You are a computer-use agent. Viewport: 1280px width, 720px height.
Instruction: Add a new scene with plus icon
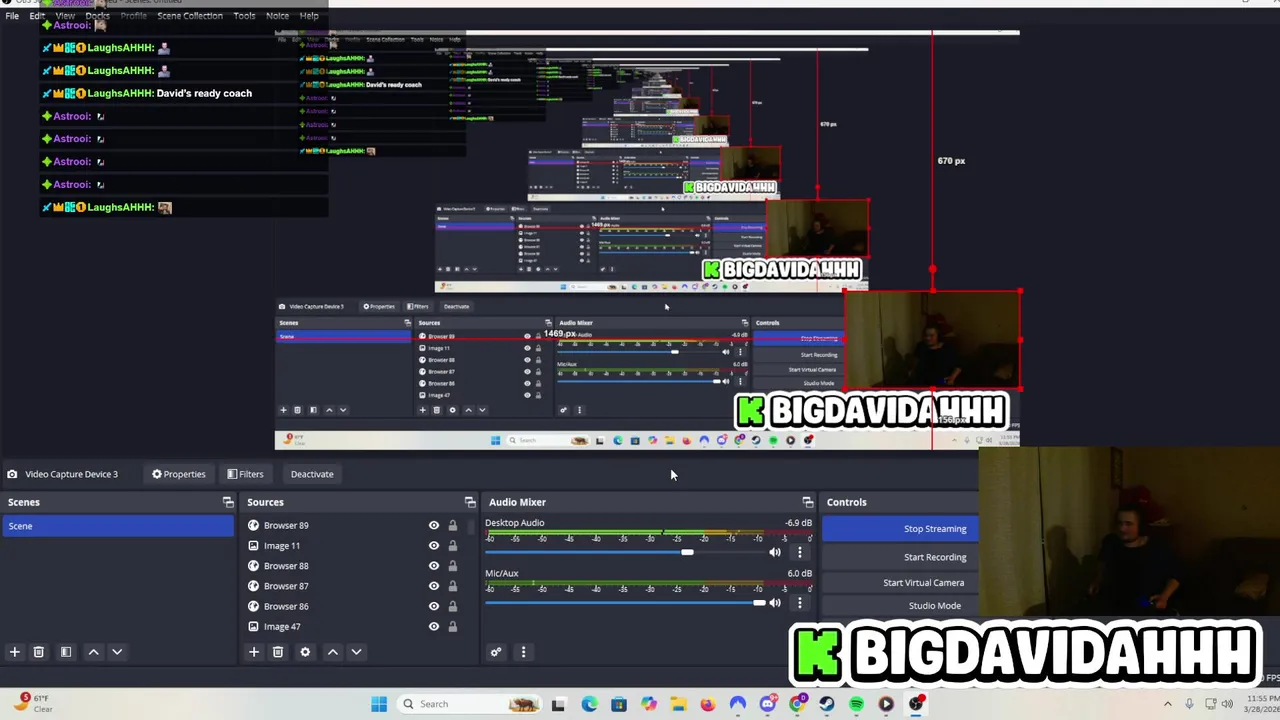coord(15,652)
